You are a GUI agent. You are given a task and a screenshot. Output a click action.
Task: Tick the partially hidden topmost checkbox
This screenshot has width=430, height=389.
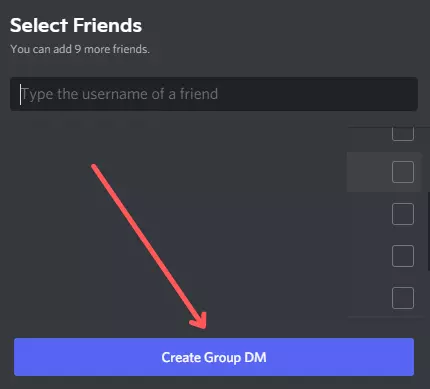pos(403,134)
